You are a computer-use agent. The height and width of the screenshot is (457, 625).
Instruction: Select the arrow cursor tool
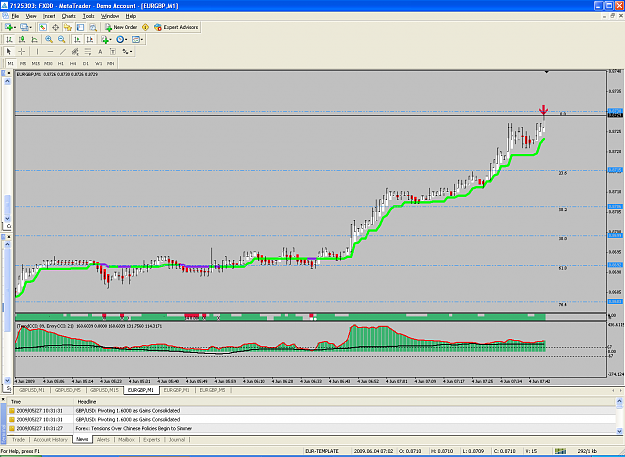click(9, 51)
